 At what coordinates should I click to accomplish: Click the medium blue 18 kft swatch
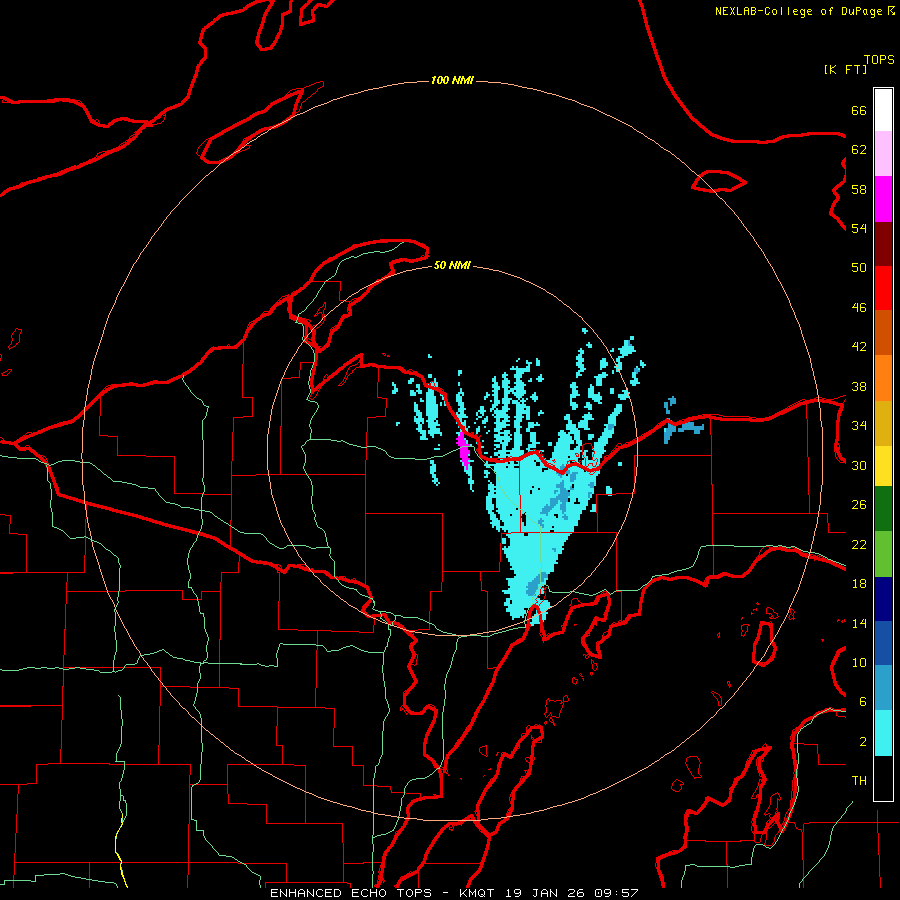point(883,643)
